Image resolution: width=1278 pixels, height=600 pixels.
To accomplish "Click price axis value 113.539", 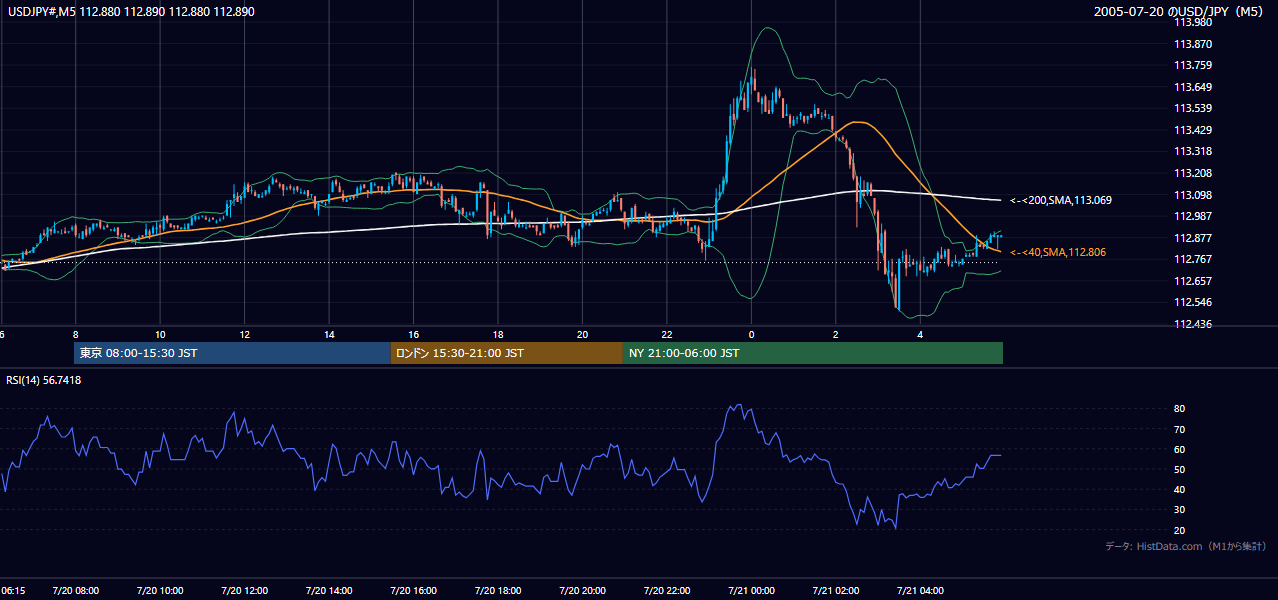I will tap(1193, 108).
